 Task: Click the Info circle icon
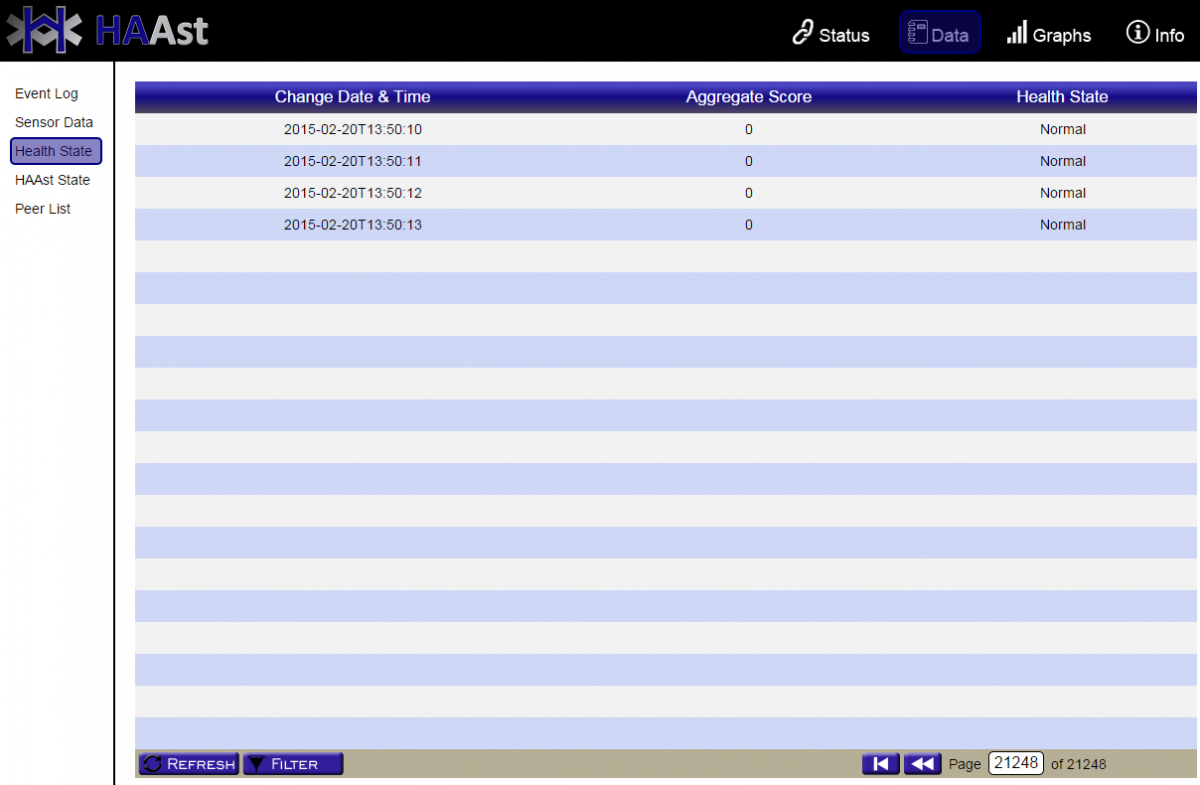1138,32
